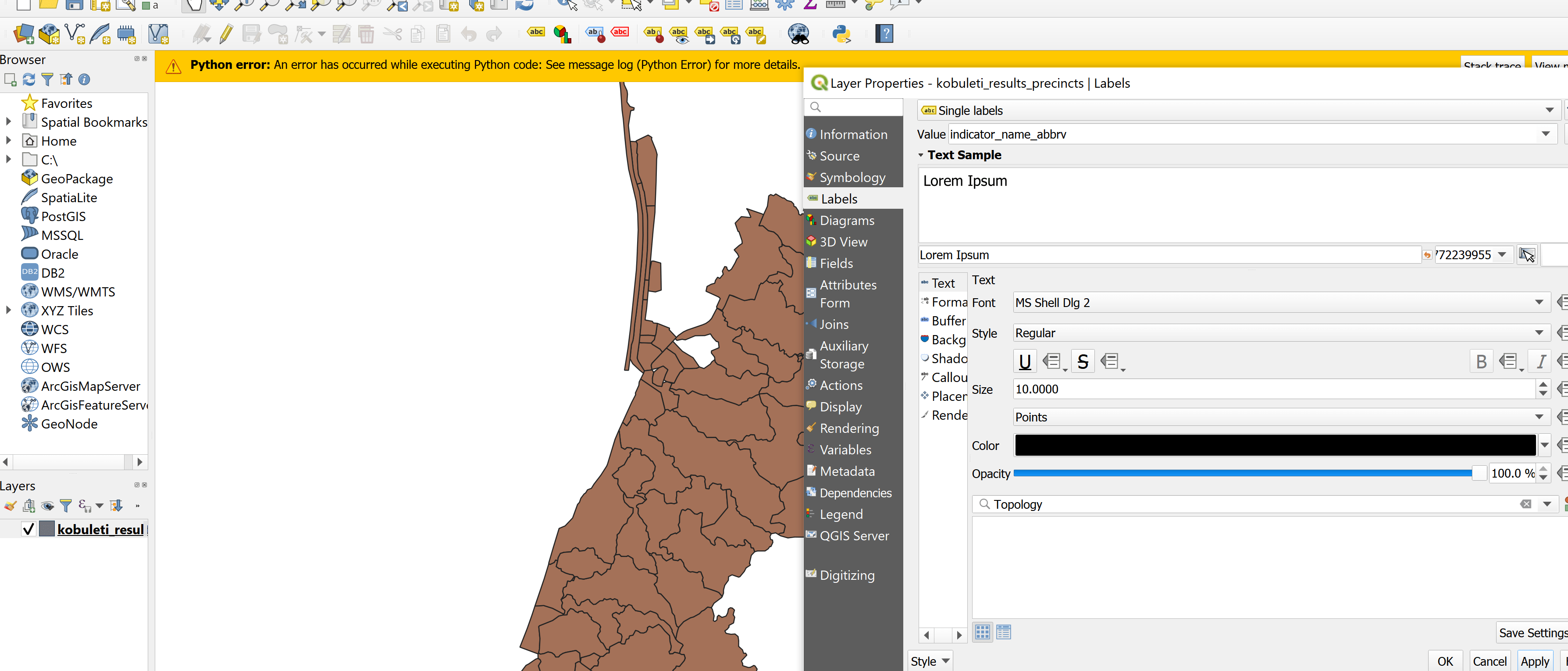Open the Single labels dropdown
Screen dimensions: 1568x671
[x=1239, y=110]
